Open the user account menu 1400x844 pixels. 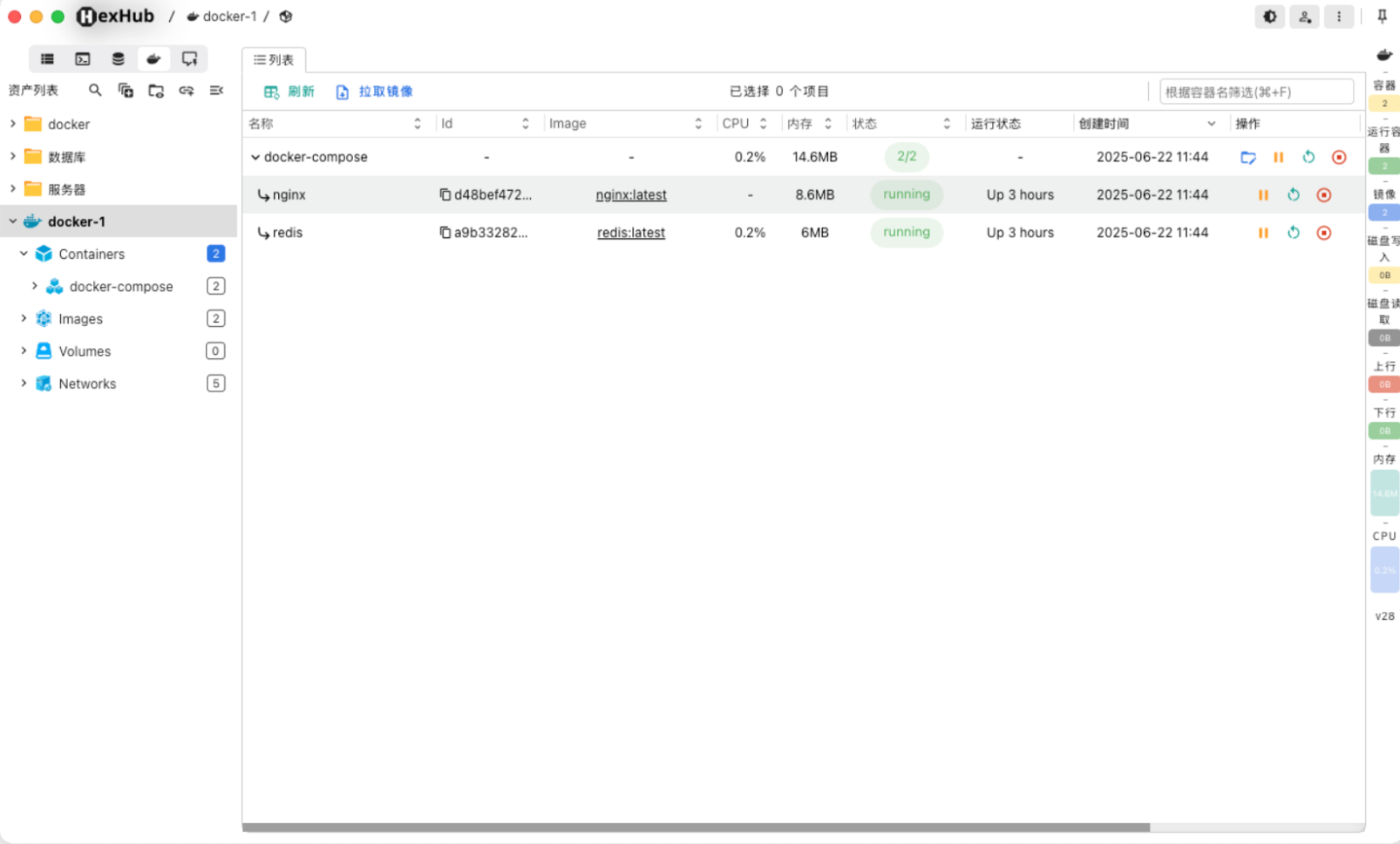tap(1304, 17)
